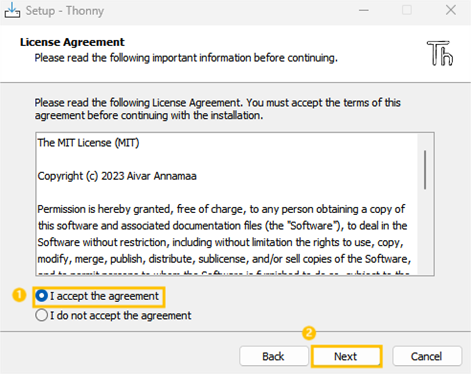Viewport: 471px width, 374px height.
Task: Click the "Setup - Thonny" window title
Action: click(x=65, y=11)
